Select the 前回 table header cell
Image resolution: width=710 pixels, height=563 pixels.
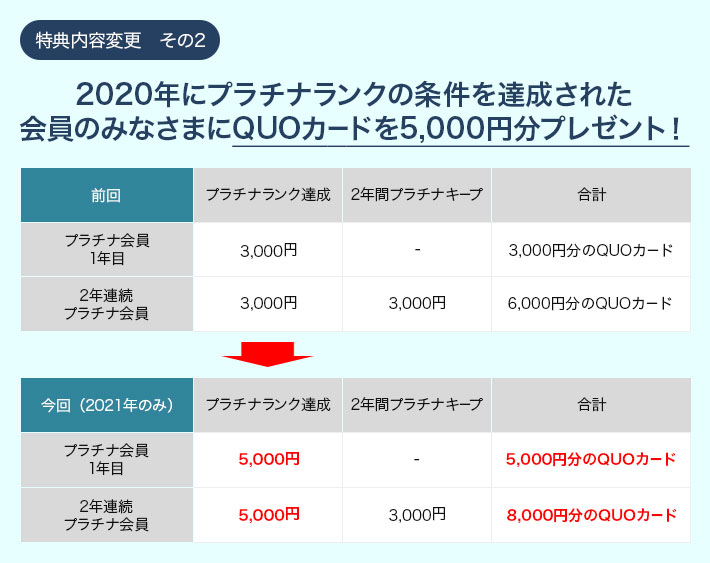pos(106,195)
